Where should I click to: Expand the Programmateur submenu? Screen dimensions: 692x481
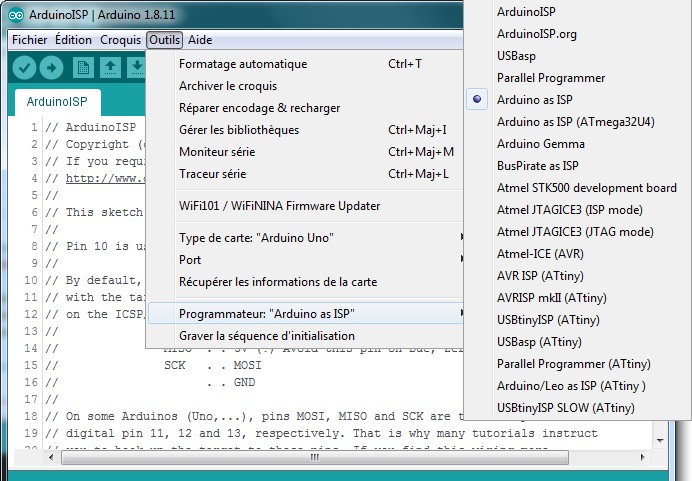click(305, 314)
